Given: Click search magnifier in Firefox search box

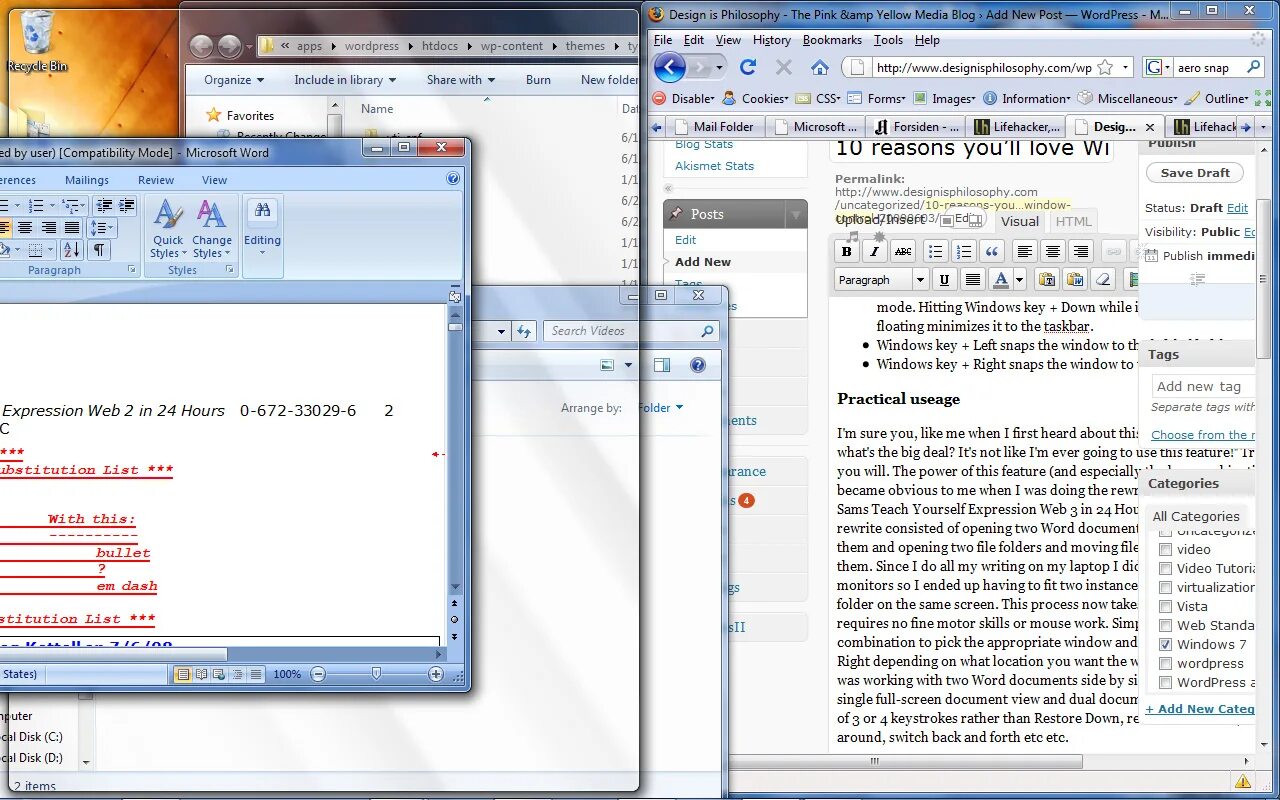Looking at the screenshot, I should 1253,67.
